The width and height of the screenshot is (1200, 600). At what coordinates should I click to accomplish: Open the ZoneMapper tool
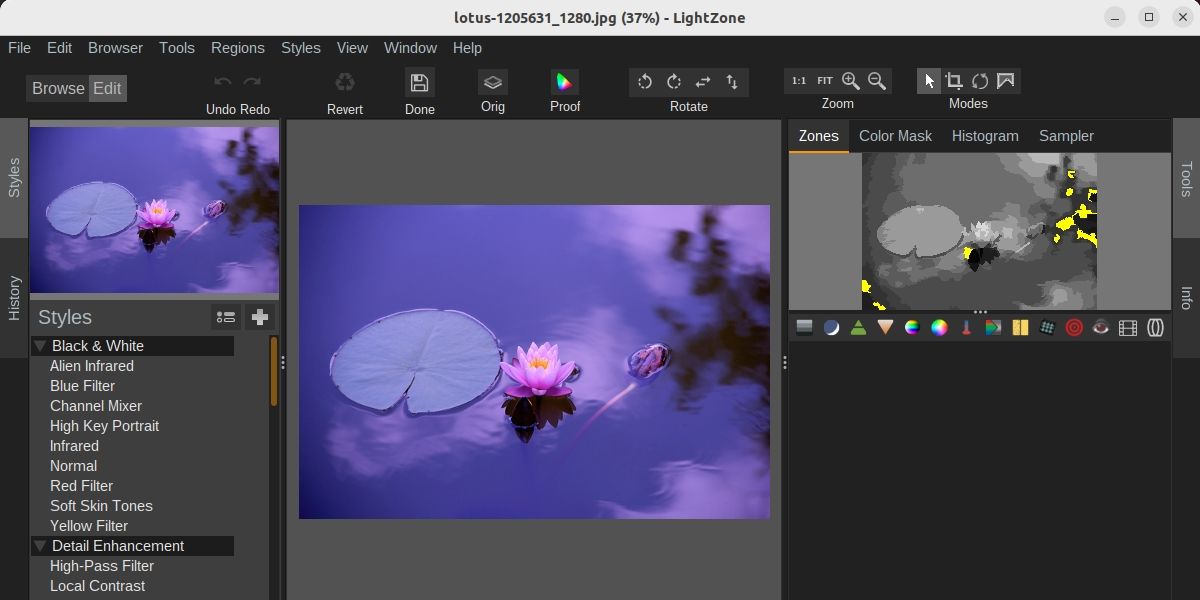click(803, 327)
